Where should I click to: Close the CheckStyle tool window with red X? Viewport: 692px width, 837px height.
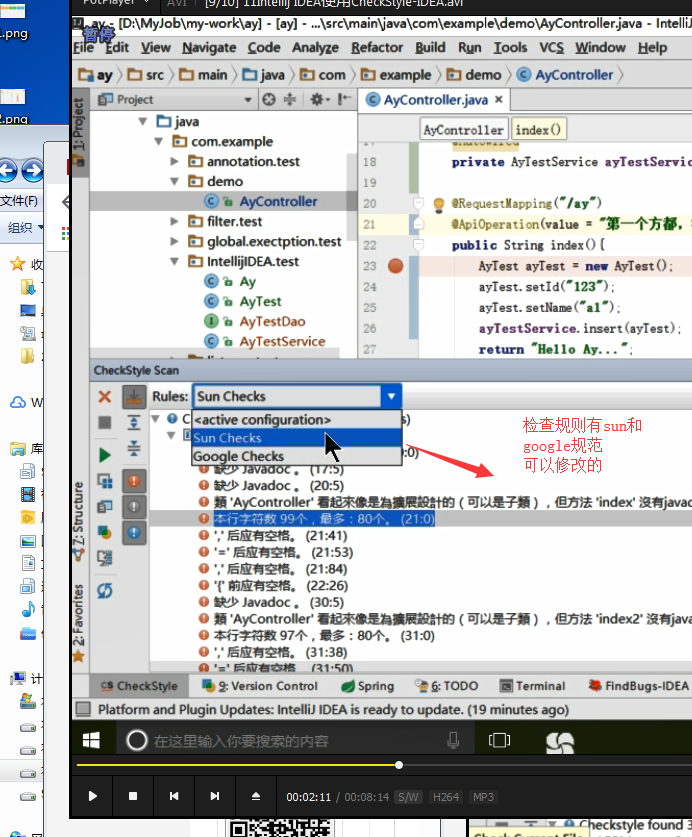pos(105,397)
